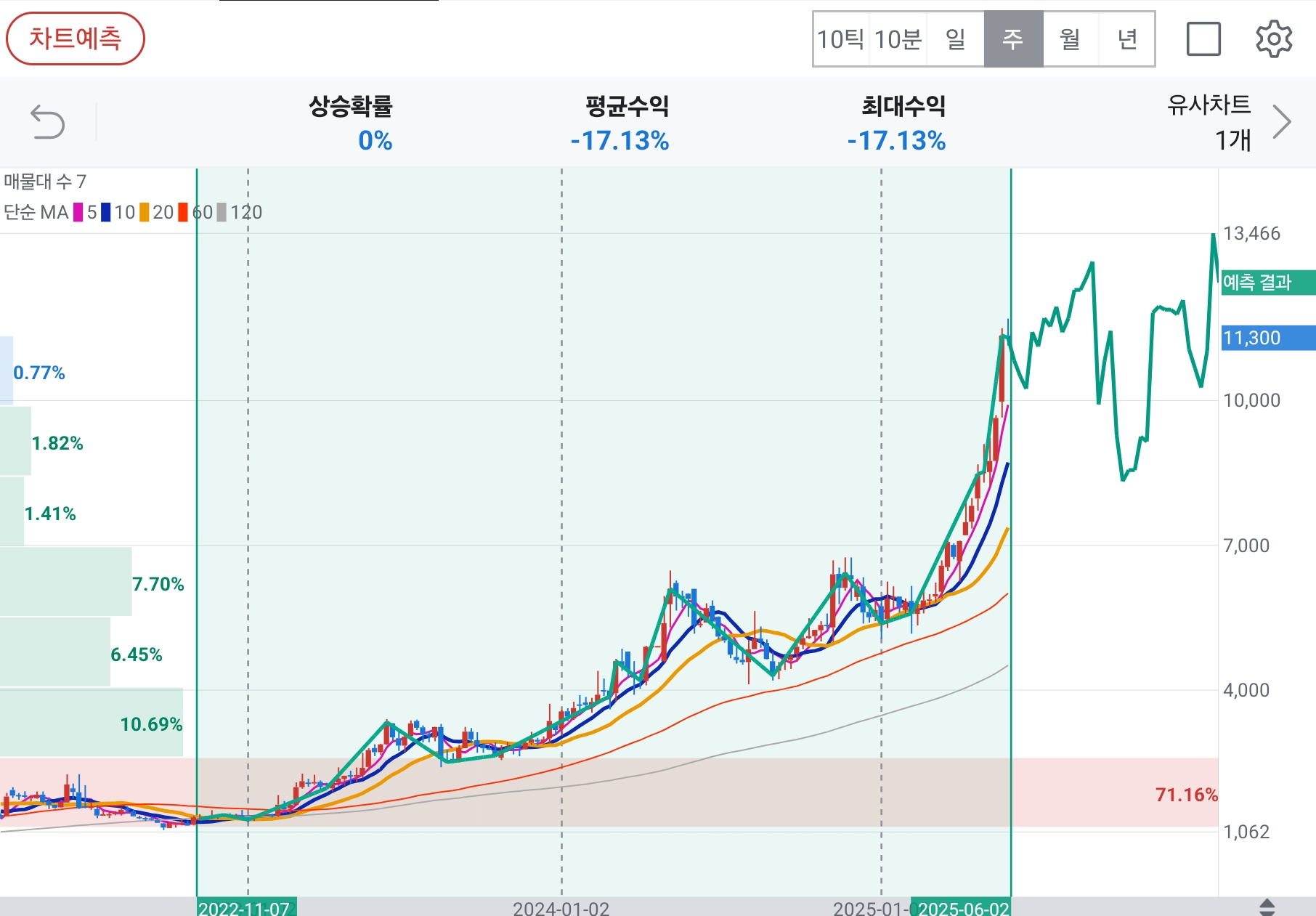Select the 2022-11-07 start date marker

click(x=246, y=907)
